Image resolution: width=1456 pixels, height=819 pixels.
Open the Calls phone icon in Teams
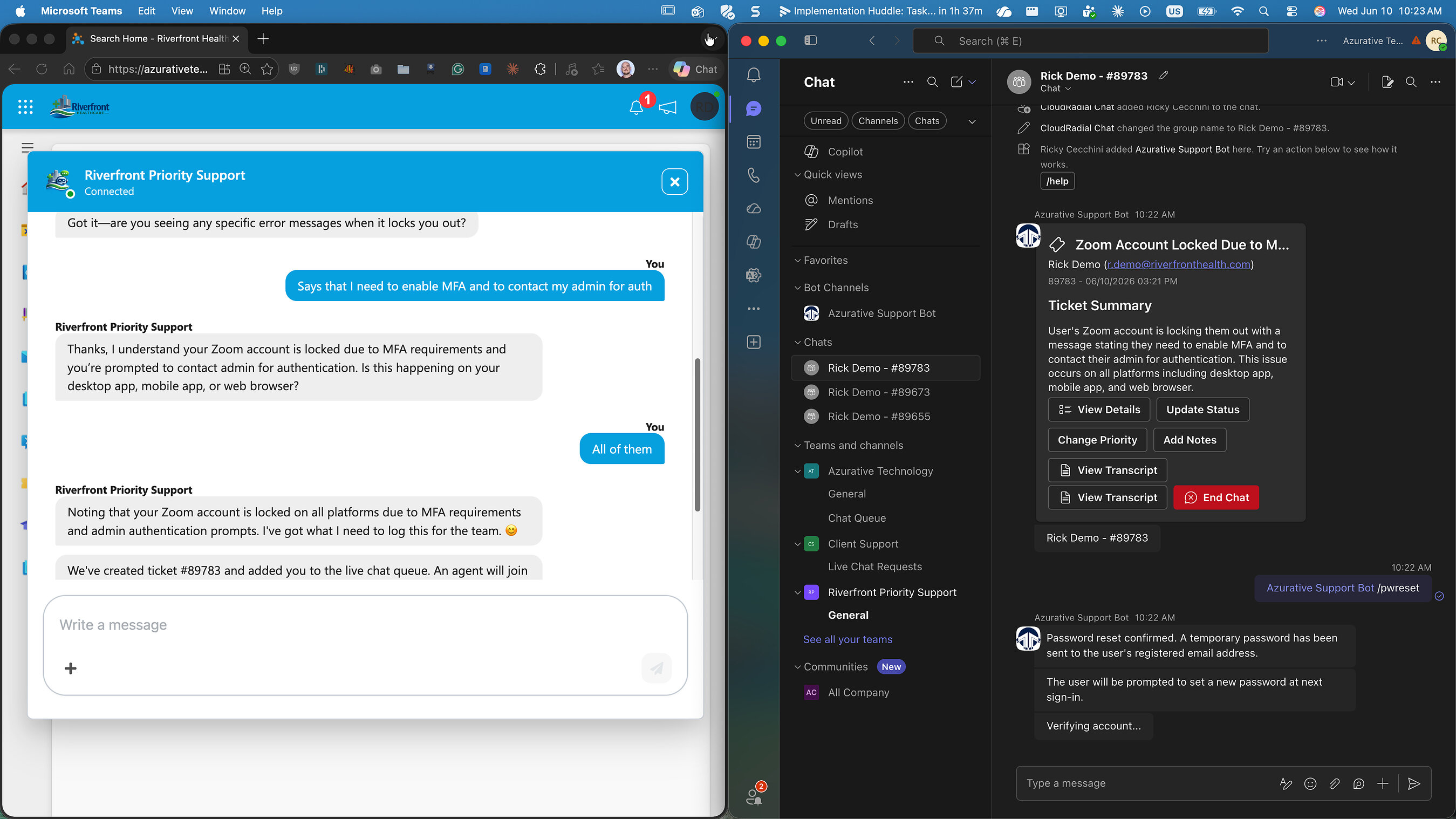(754, 175)
